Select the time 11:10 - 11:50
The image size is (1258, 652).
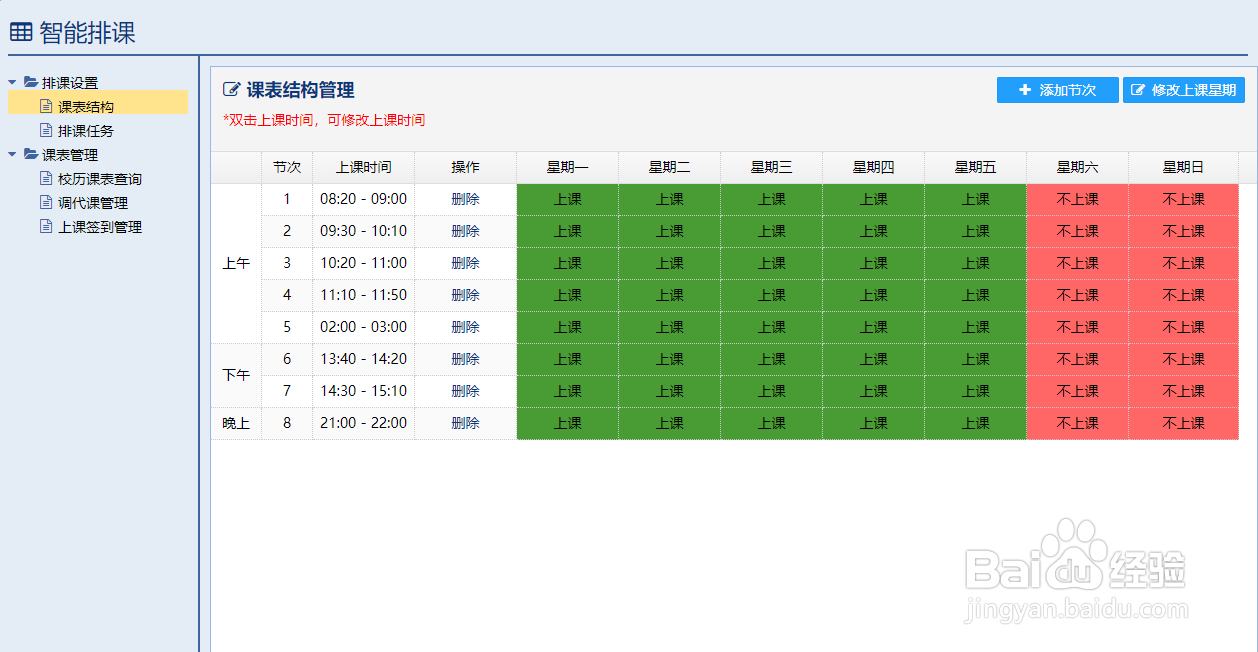[x=363, y=295]
